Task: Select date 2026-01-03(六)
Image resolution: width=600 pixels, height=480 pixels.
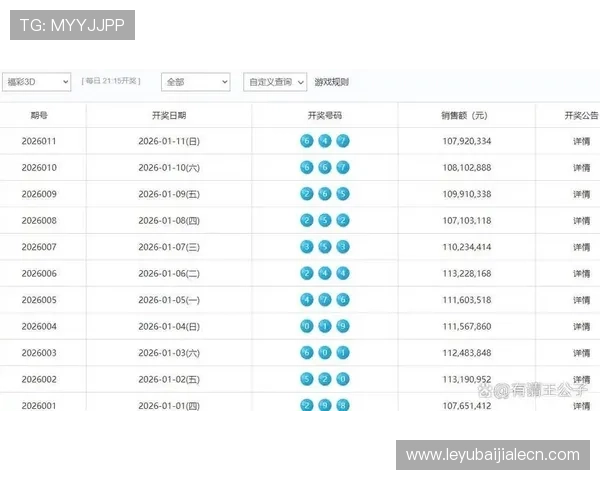Action: [x=169, y=353]
